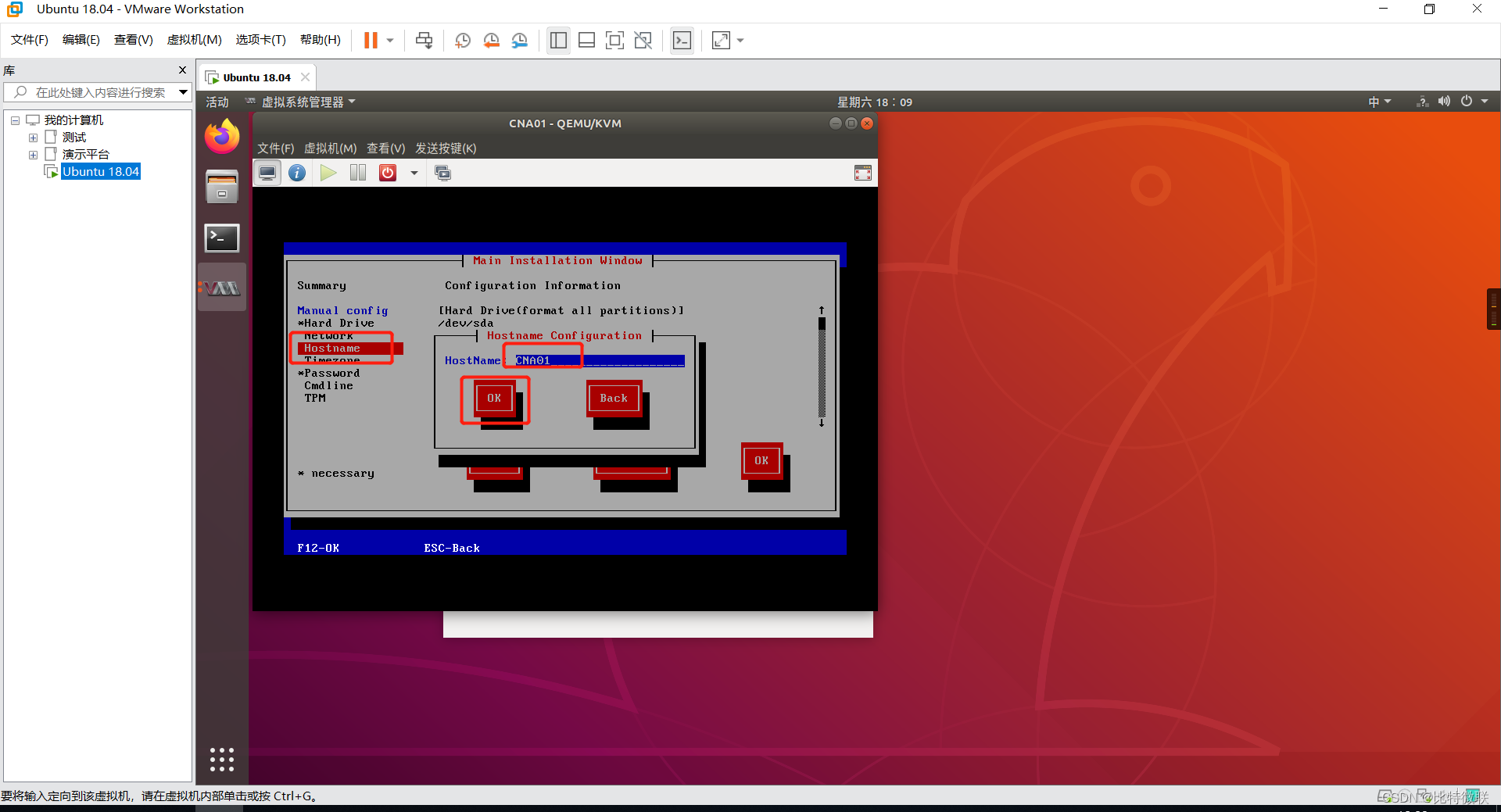Click OK in the Hostname Configuration dialog
1501x812 pixels.
tap(493, 398)
